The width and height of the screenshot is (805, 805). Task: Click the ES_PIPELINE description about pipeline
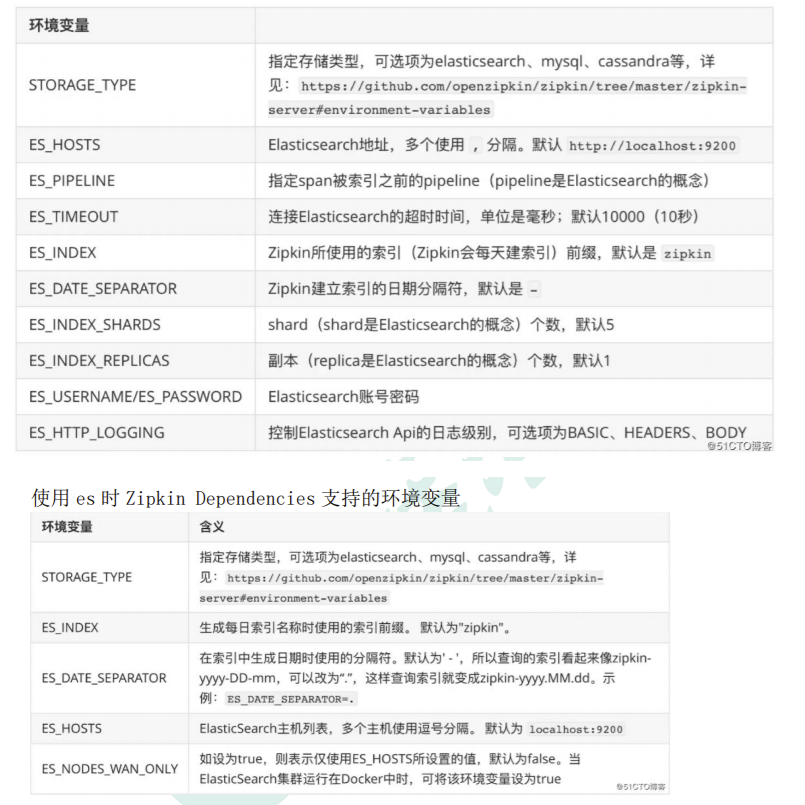coord(489,181)
